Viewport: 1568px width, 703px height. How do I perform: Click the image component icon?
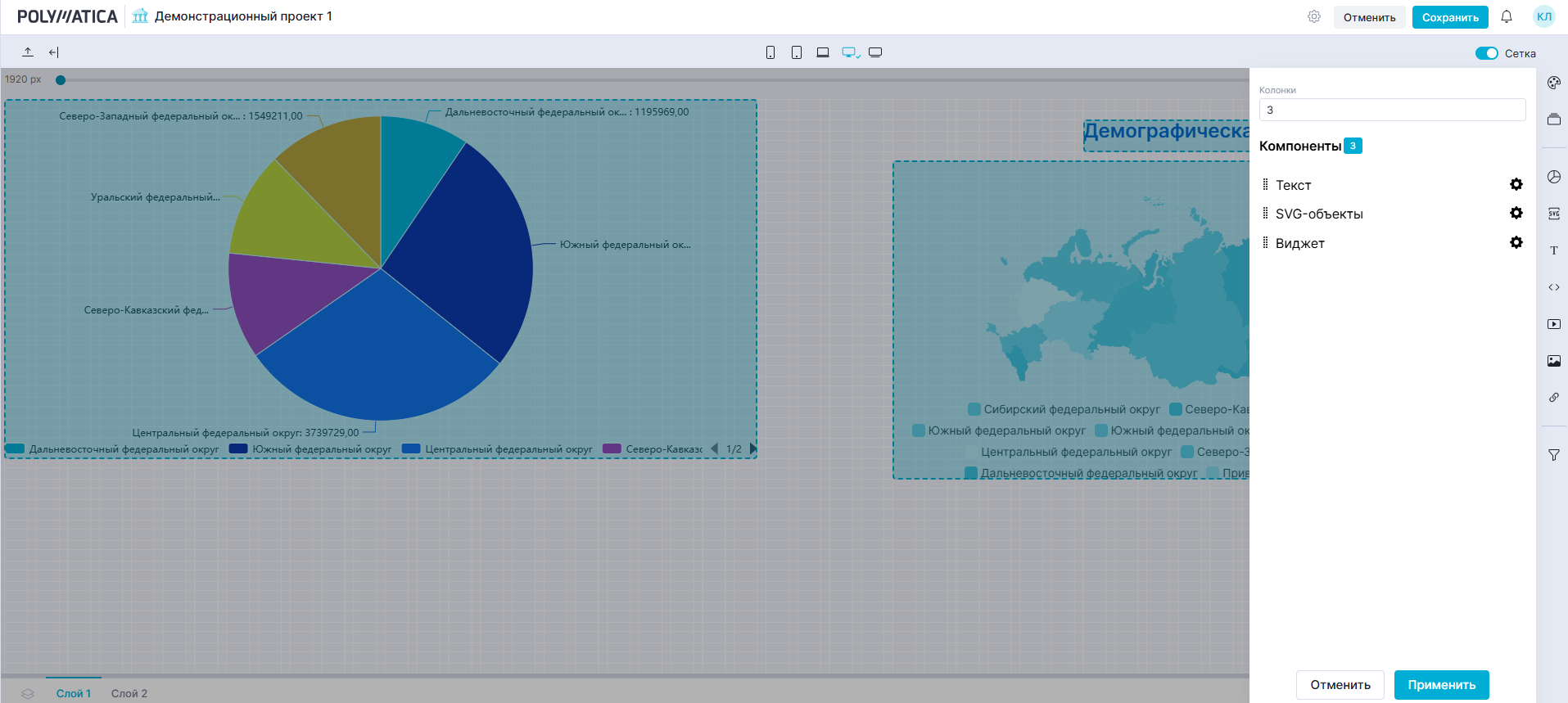tap(1553, 361)
